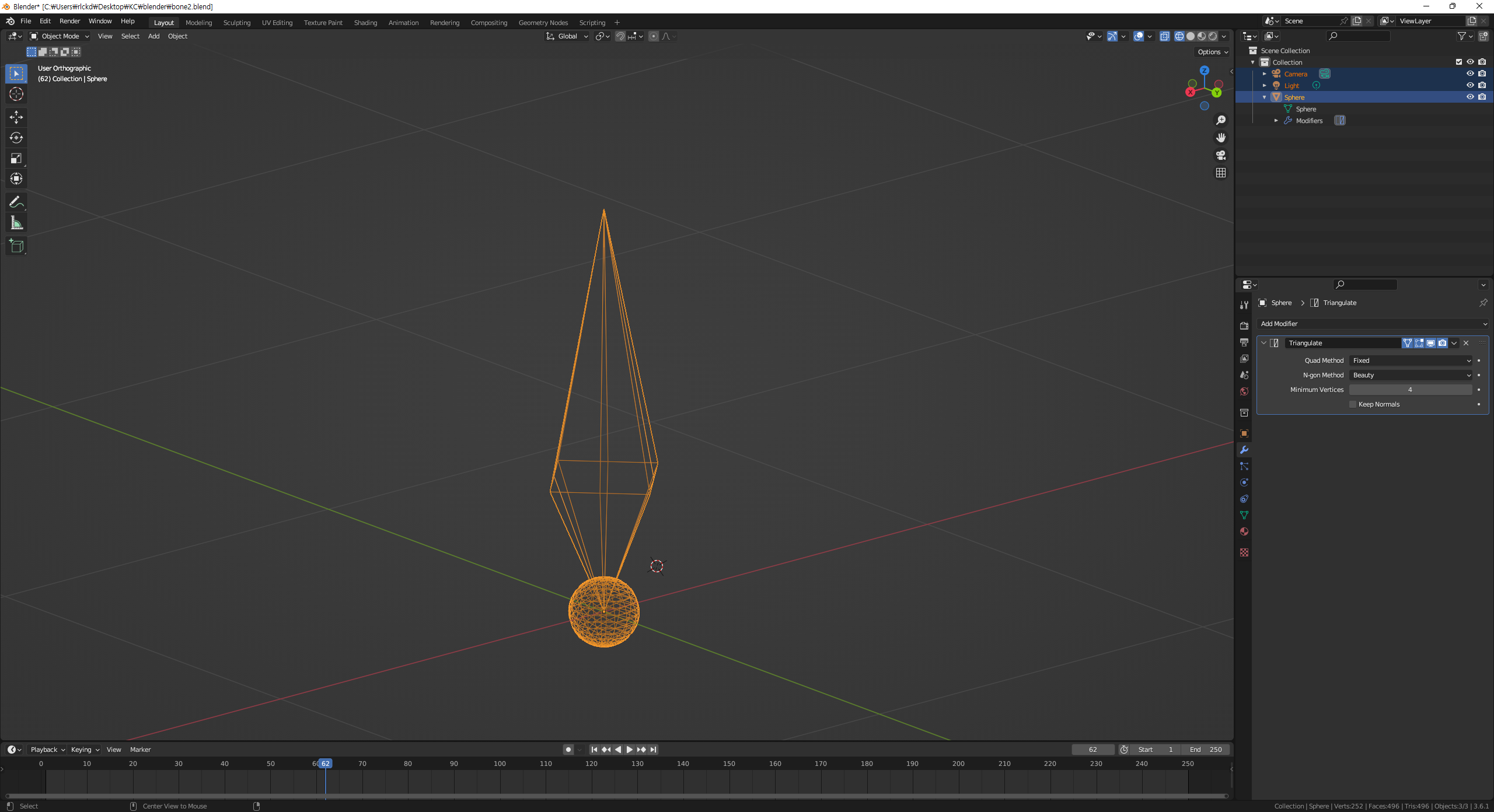Screen dimensions: 1494x812
Task: Toggle X-ray display mode
Action: pos(1164,36)
